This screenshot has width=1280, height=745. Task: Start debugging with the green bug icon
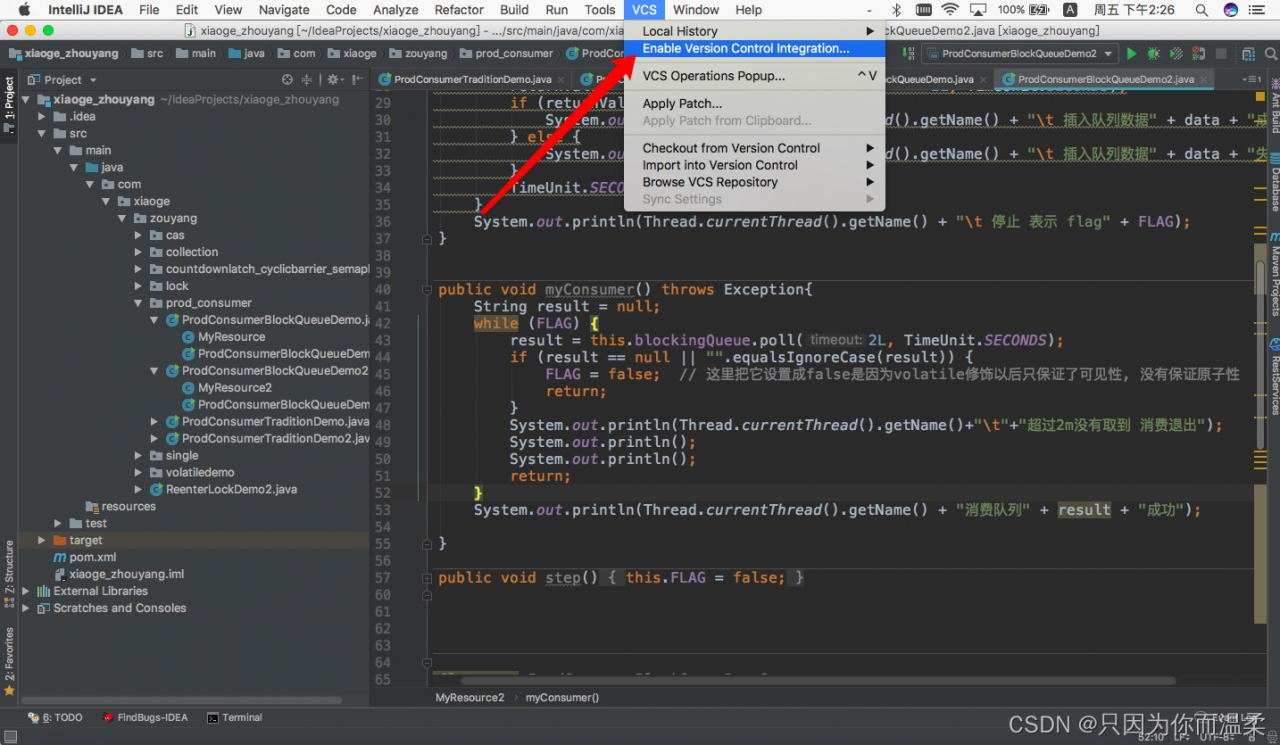pos(1154,53)
